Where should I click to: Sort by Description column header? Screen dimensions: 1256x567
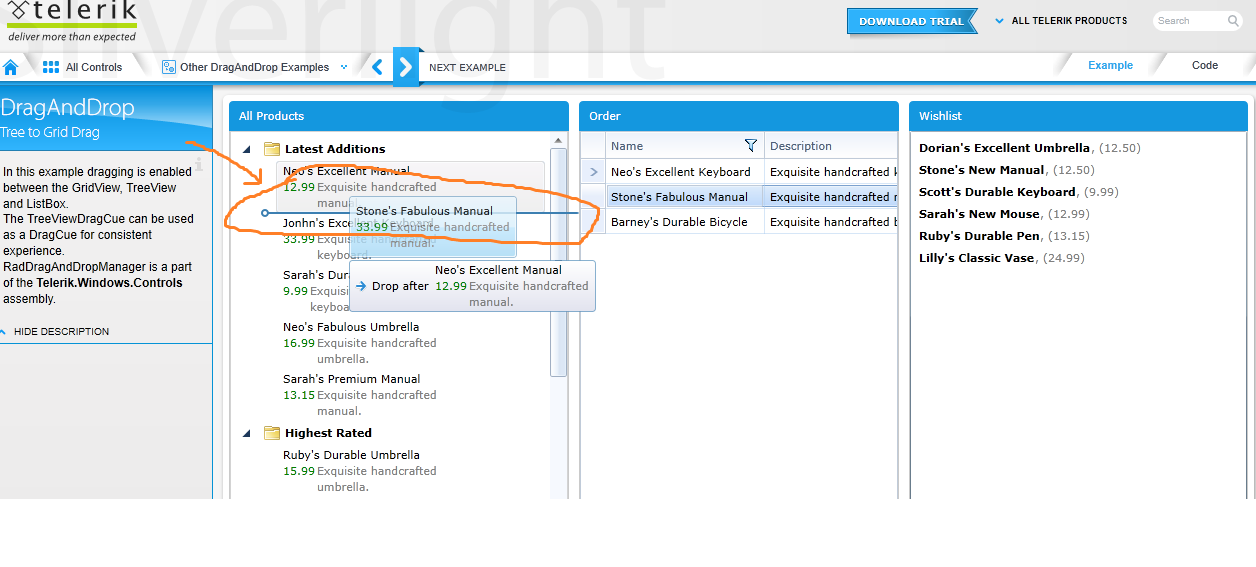pyautogui.click(x=832, y=145)
